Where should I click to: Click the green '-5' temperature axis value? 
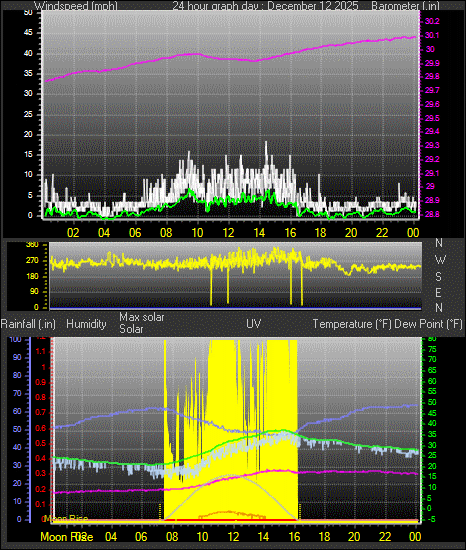[432, 519]
